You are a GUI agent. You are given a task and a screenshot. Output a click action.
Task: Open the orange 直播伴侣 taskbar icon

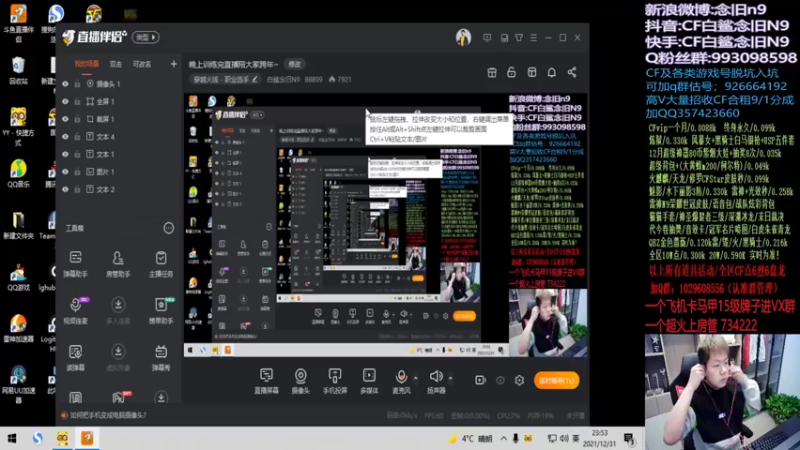click(x=87, y=438)
